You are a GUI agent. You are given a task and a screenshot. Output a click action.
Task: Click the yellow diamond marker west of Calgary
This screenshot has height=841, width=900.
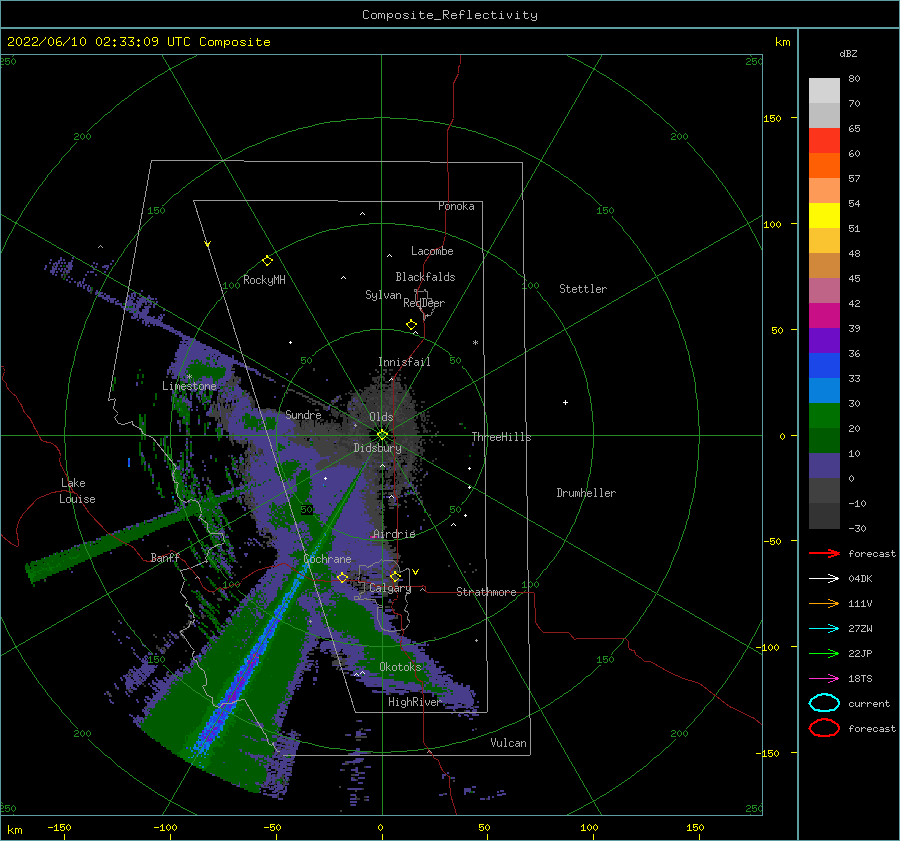343,577
